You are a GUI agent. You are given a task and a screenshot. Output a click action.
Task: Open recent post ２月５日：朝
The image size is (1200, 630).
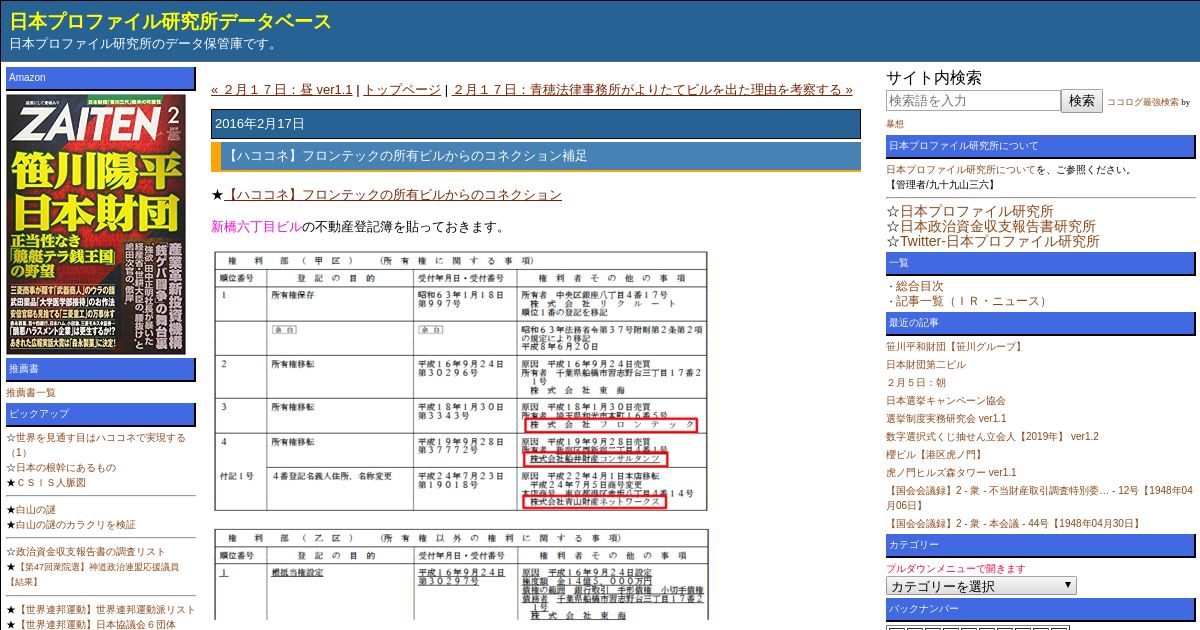coord(916,383)
